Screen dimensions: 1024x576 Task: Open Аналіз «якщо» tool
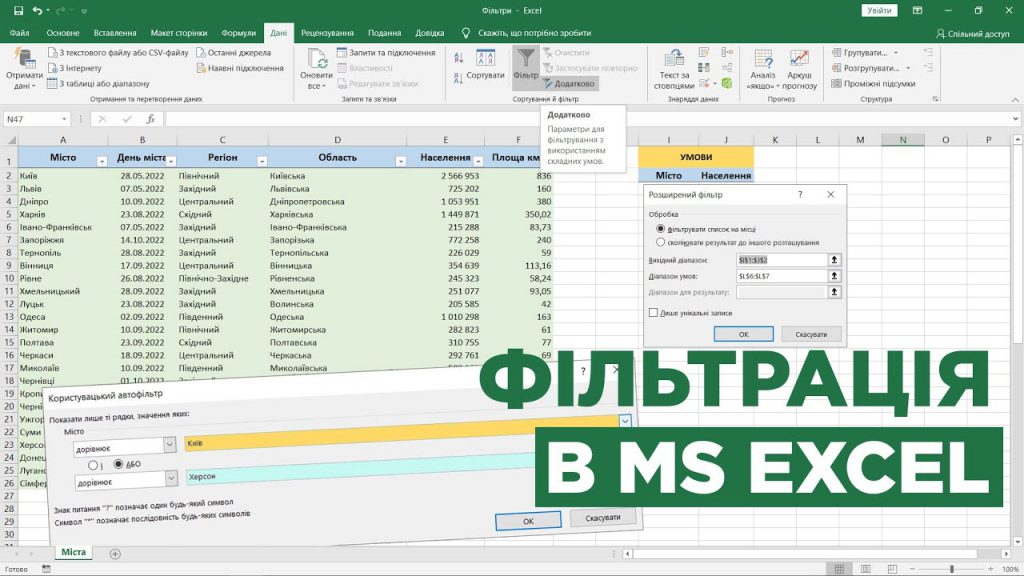click(x=762, y=66)
